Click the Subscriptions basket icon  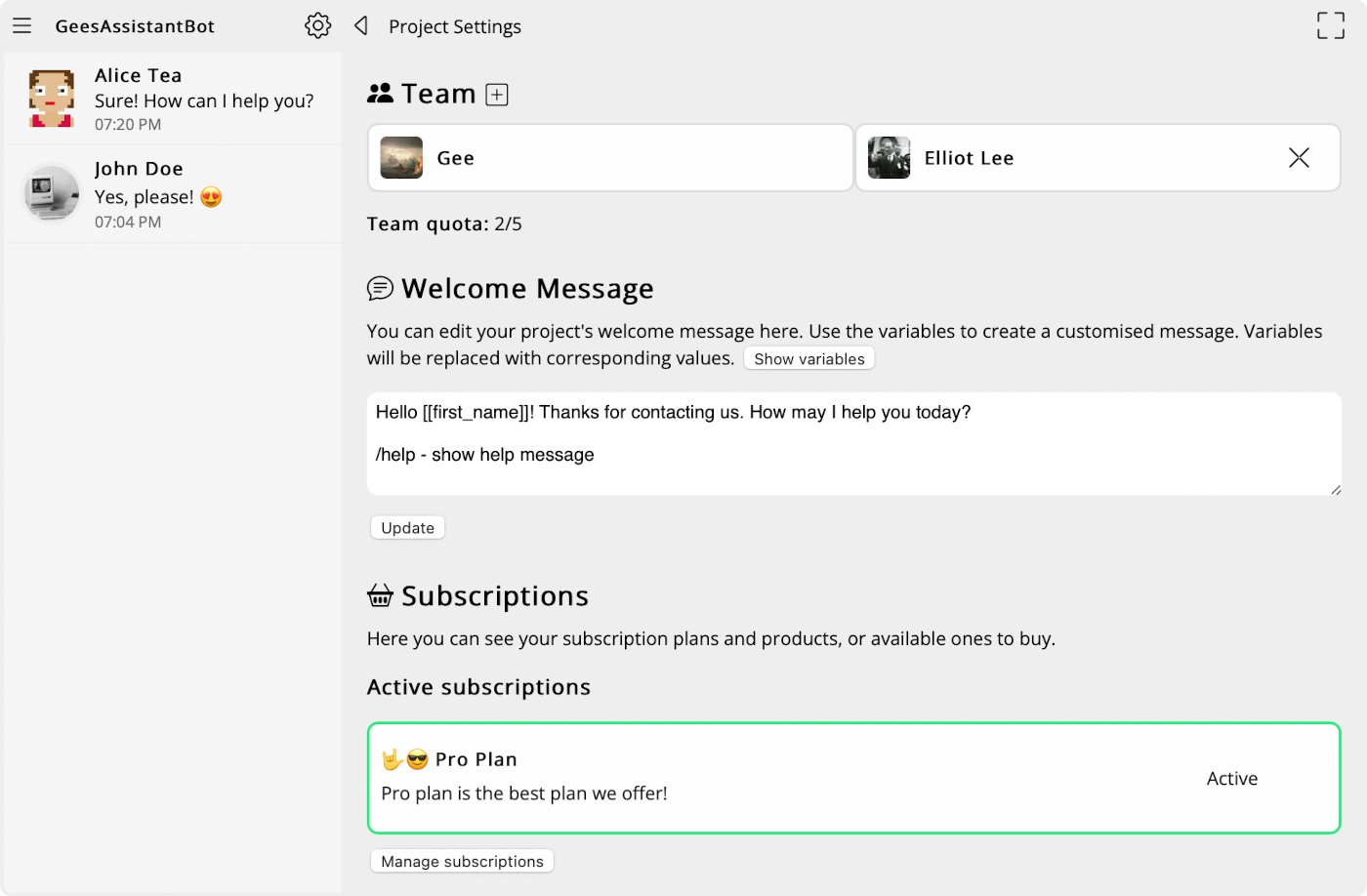(x=380, y=595)
